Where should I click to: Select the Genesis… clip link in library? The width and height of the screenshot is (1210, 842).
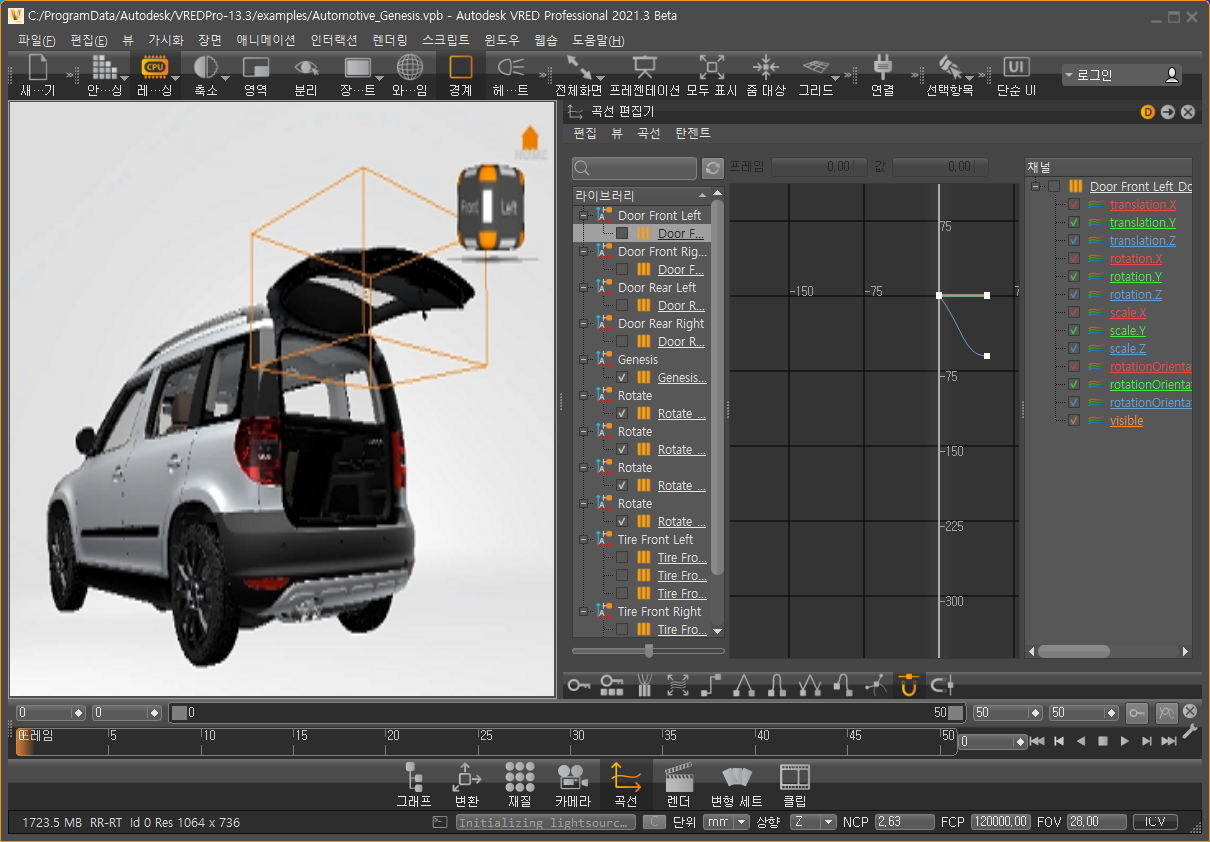(x=682, y=378)
